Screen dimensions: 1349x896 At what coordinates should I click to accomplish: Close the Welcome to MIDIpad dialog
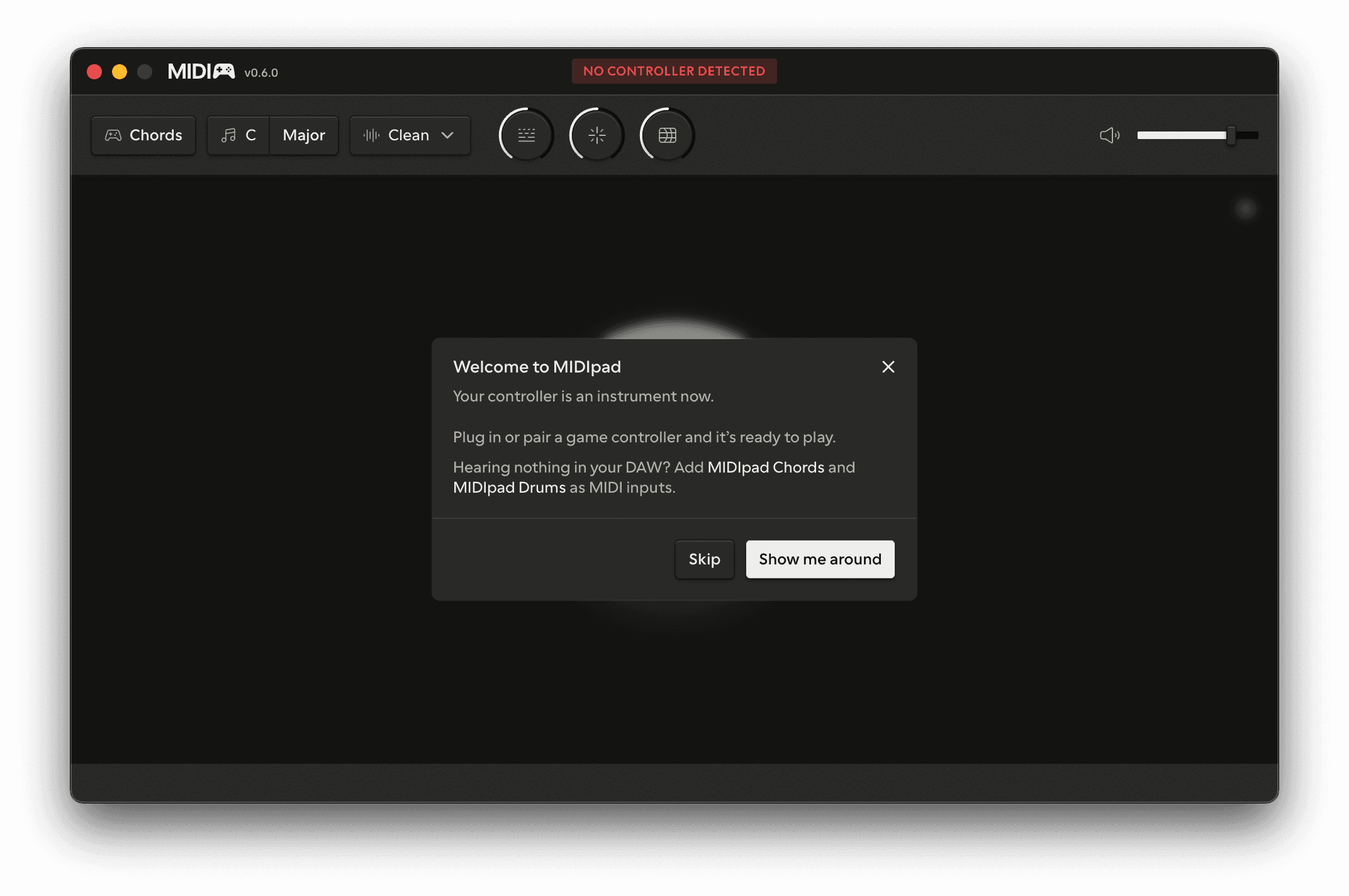pos(888,367)
